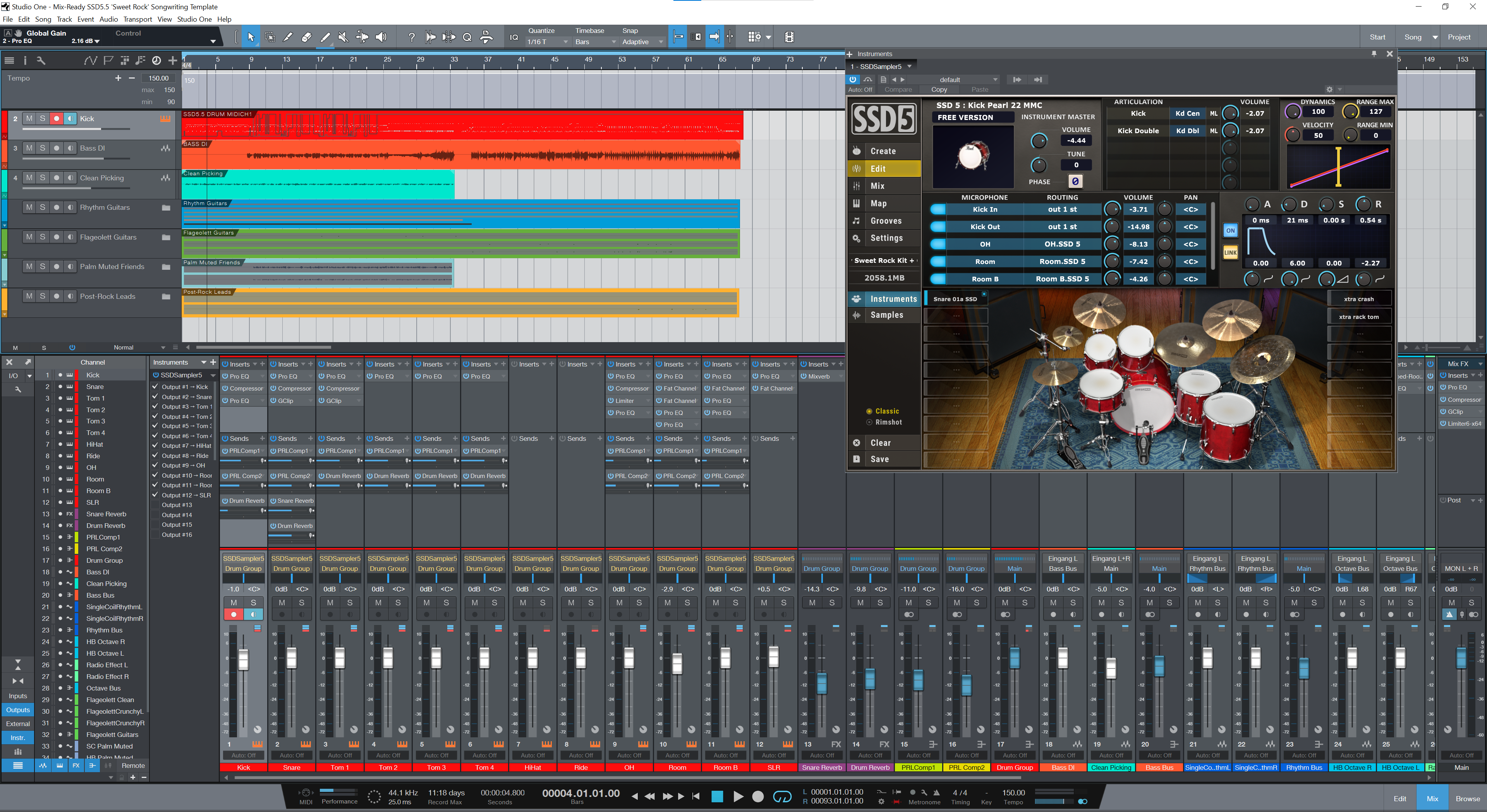The height and width of the screenshot is (812, 1487).
Task: Enable Output #13 checkbox
Action: pos(155,505)
